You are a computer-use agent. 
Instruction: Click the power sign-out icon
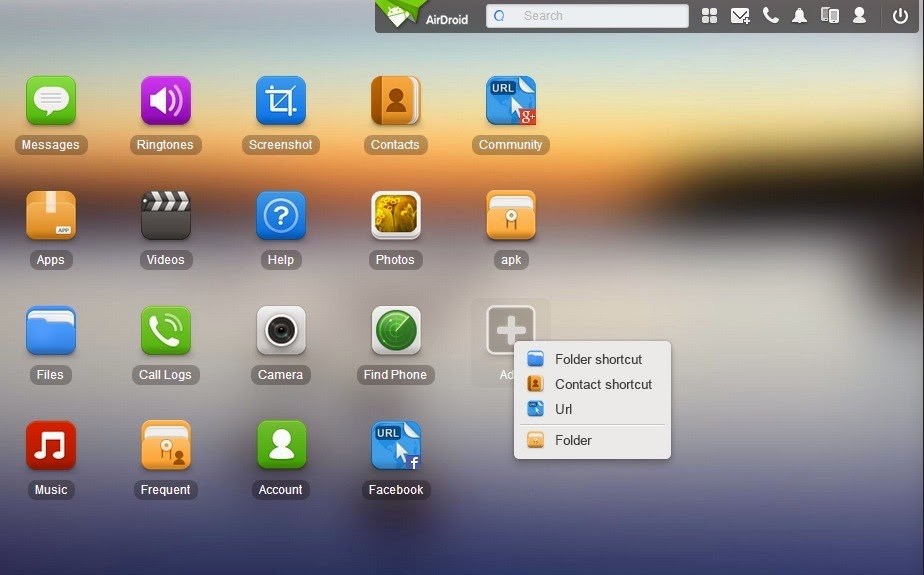[900, 16]
